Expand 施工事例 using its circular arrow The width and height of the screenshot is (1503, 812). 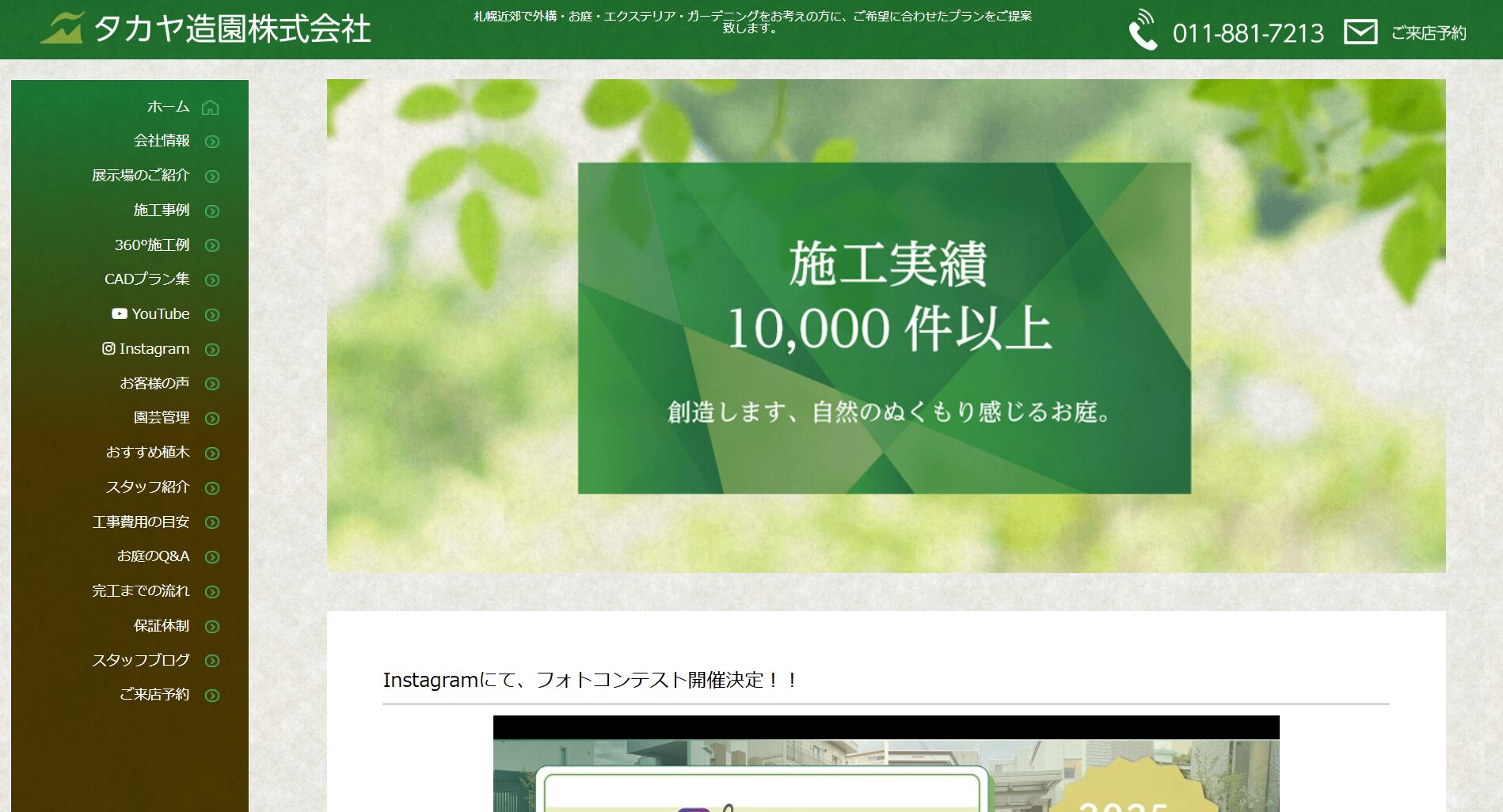(x=211, y=211)
